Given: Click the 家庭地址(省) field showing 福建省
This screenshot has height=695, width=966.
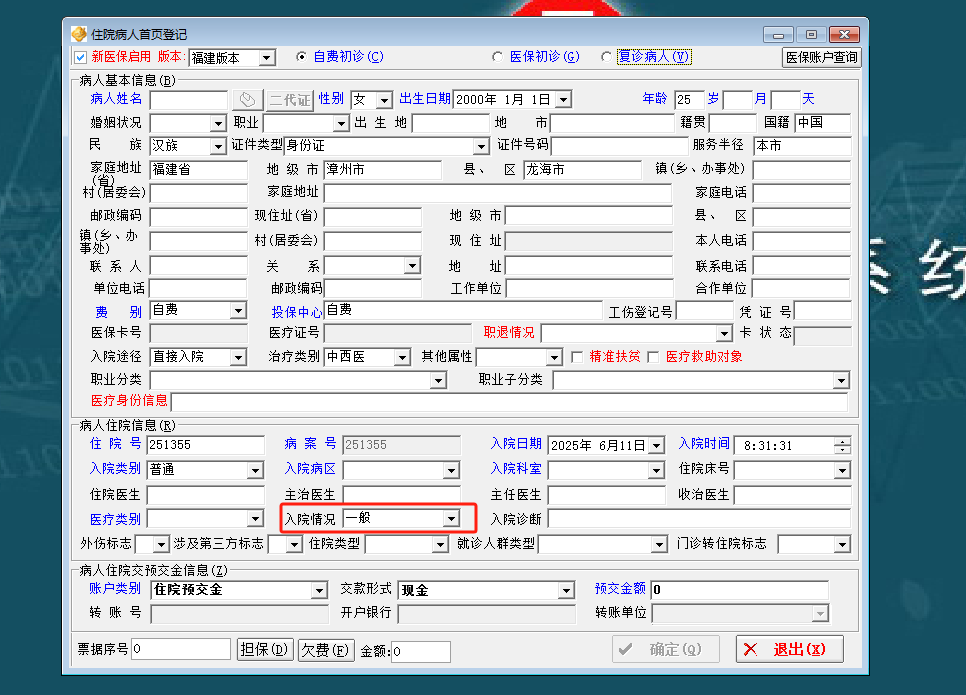Looking at the screenshot, I should tap(198, 169).
